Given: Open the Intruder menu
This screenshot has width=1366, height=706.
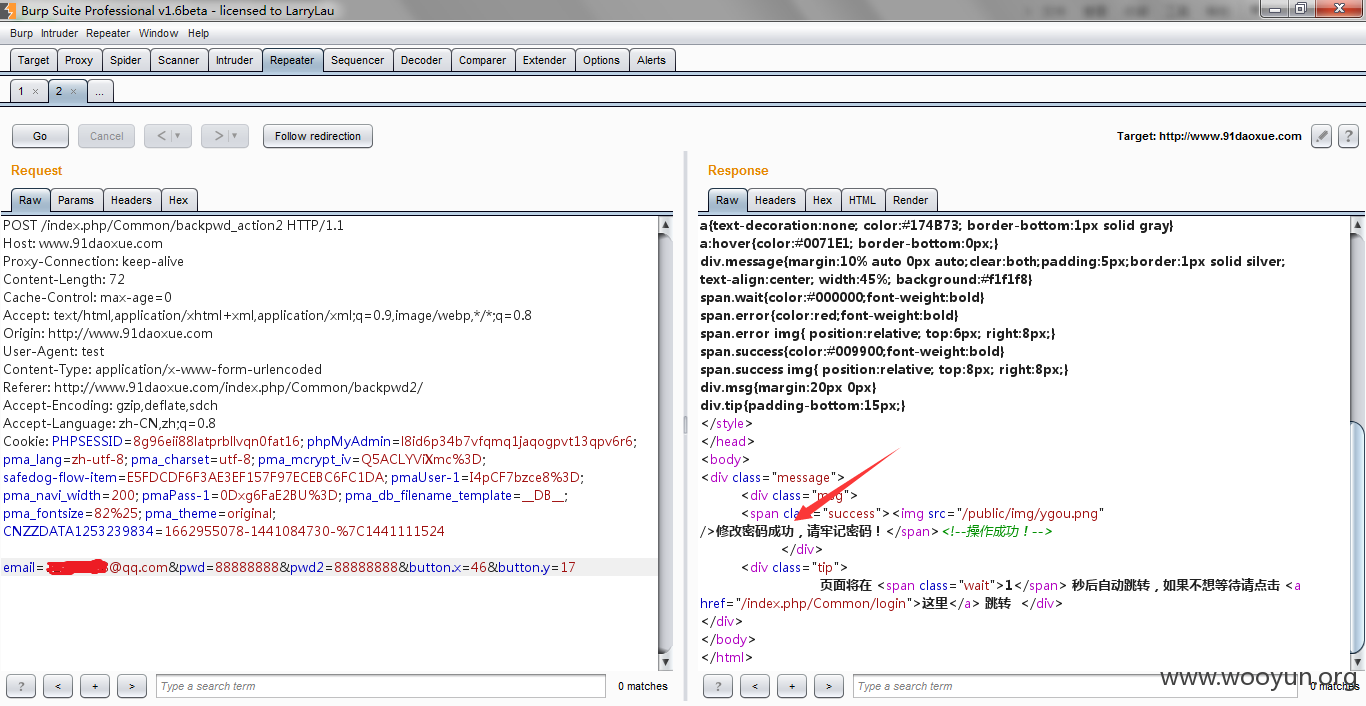Looking at the screenshot, I should coord(59,33).
